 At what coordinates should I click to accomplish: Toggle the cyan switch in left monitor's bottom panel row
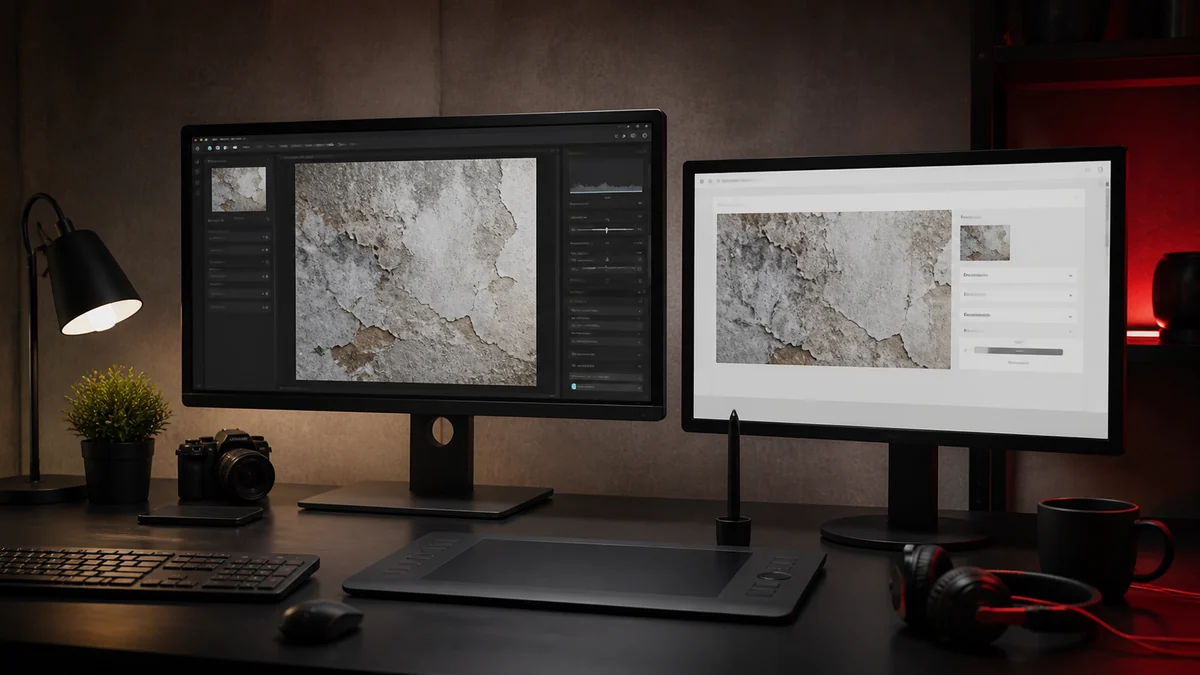click(x=573, y=387)
